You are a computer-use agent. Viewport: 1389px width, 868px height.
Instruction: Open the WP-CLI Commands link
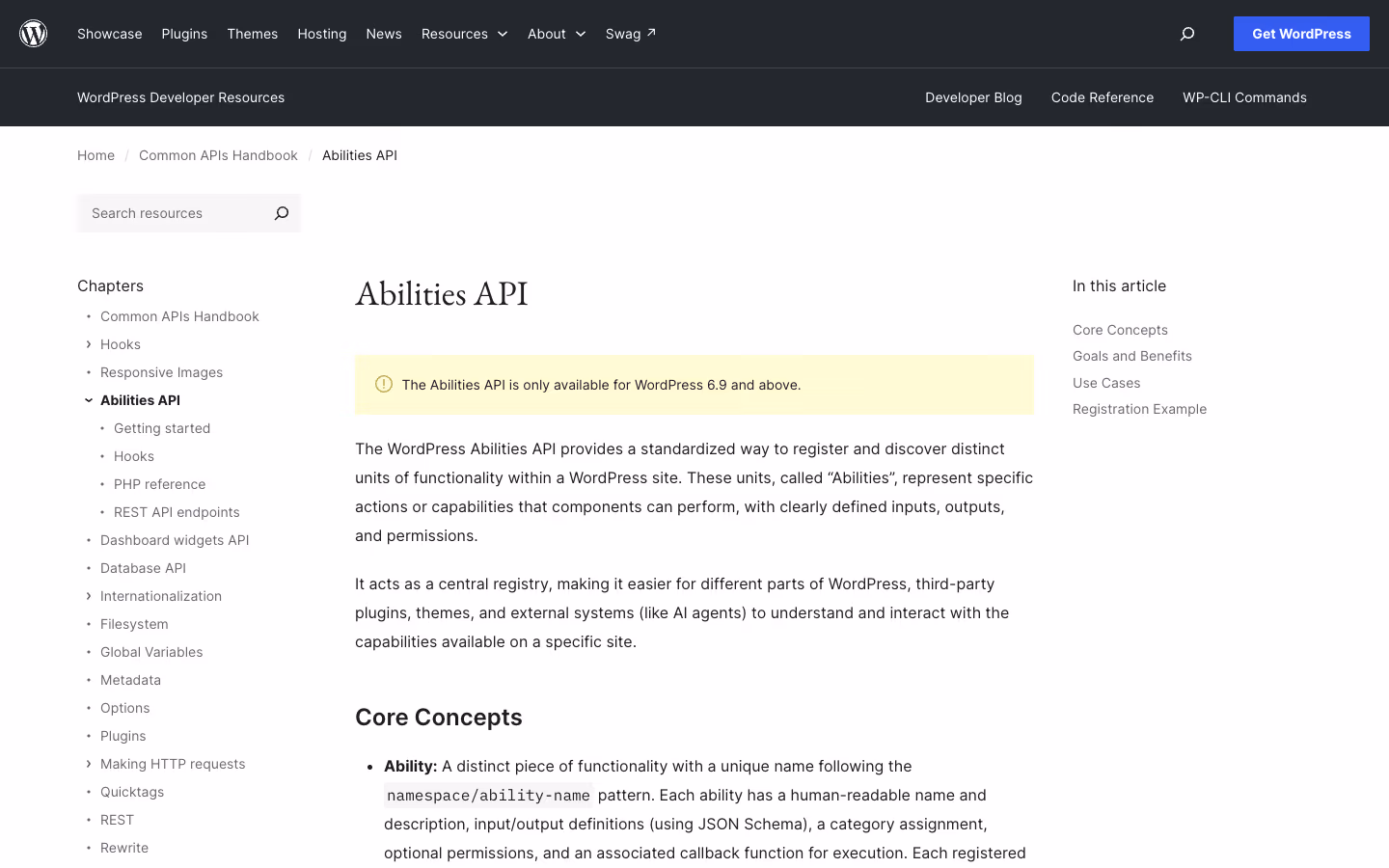[1245, 97]
